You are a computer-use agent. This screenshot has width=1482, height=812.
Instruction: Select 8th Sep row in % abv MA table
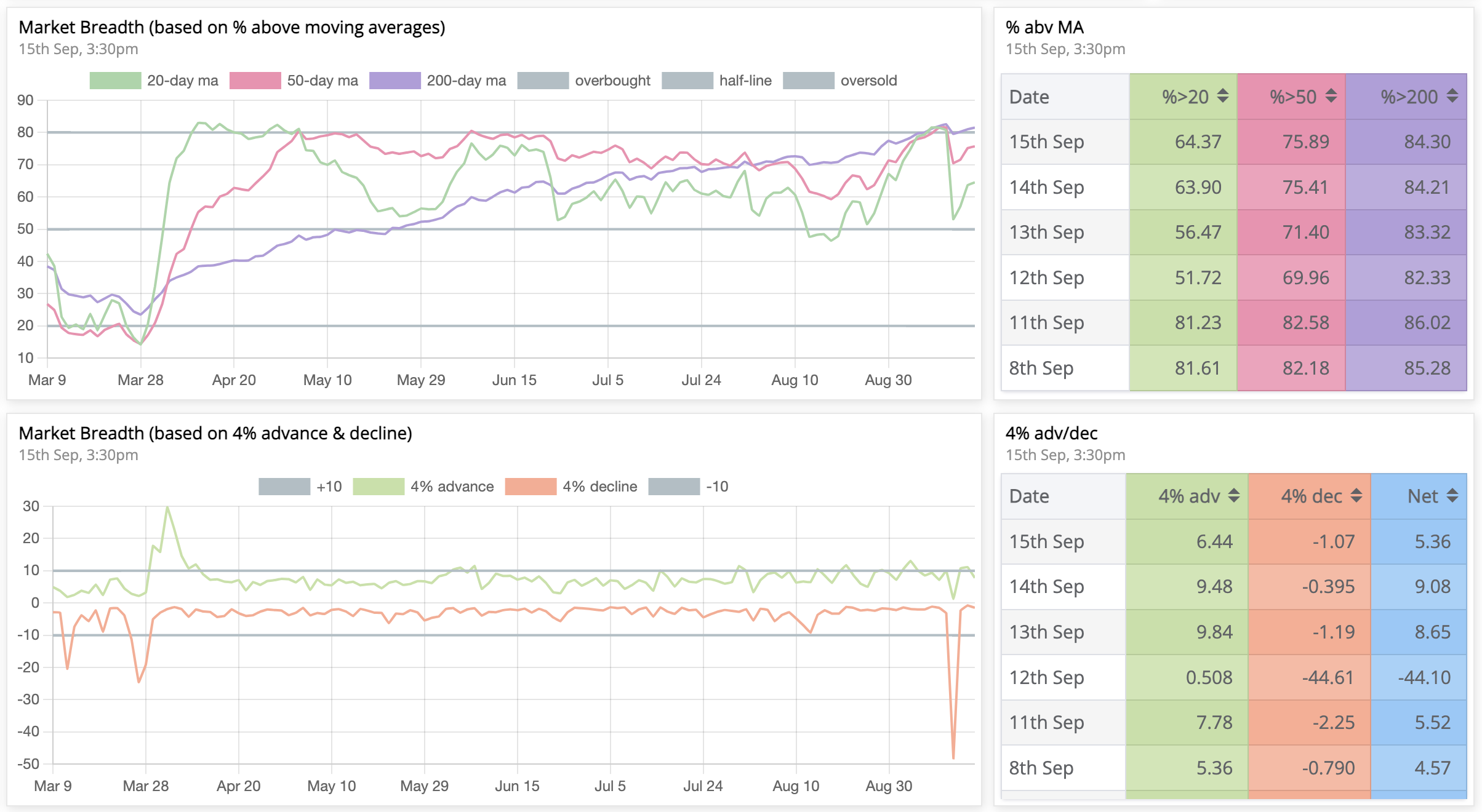1234,368
